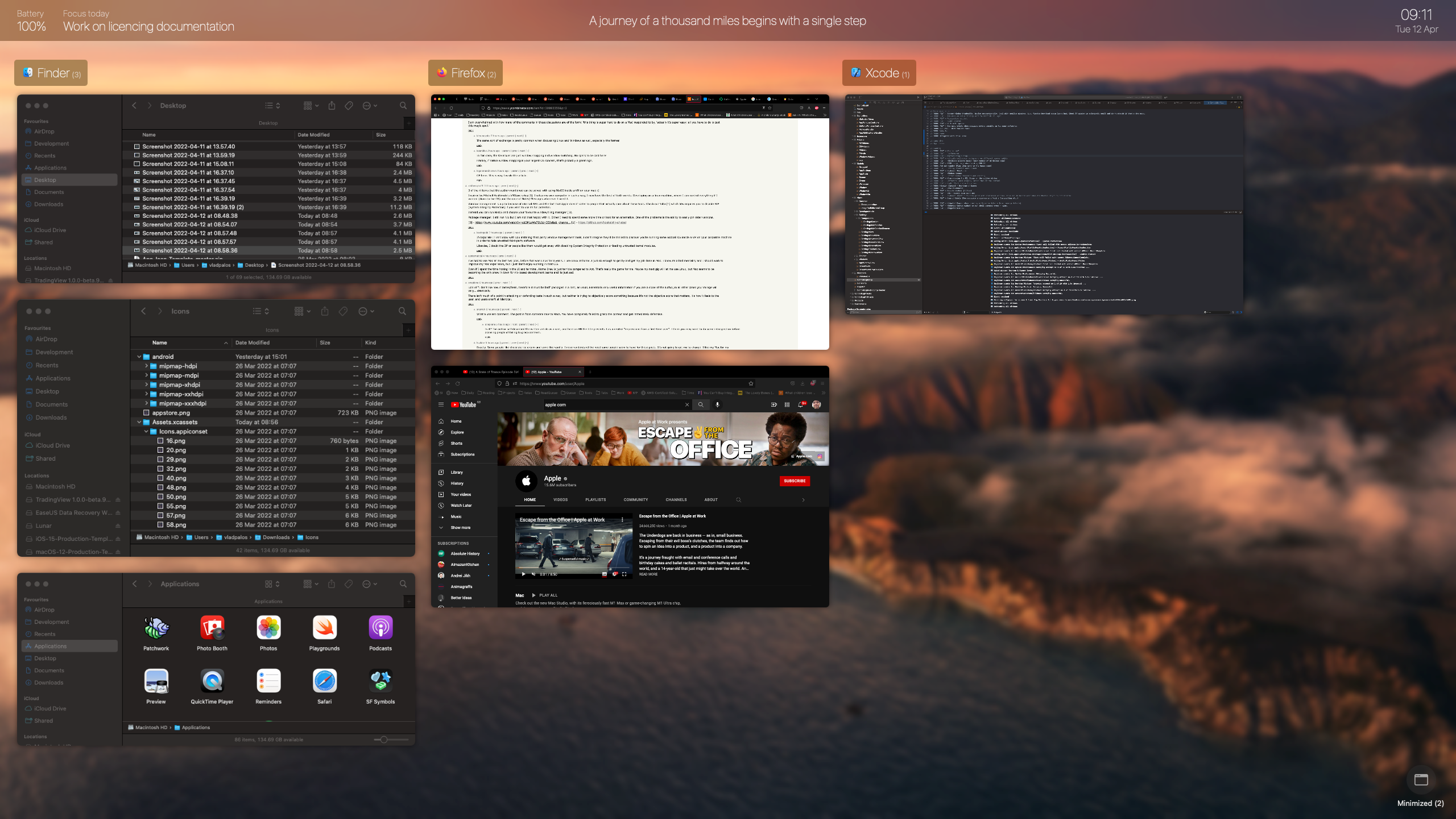Open the Podcasts app icon
Viewport: 1456px width, 819px height.
380,628
